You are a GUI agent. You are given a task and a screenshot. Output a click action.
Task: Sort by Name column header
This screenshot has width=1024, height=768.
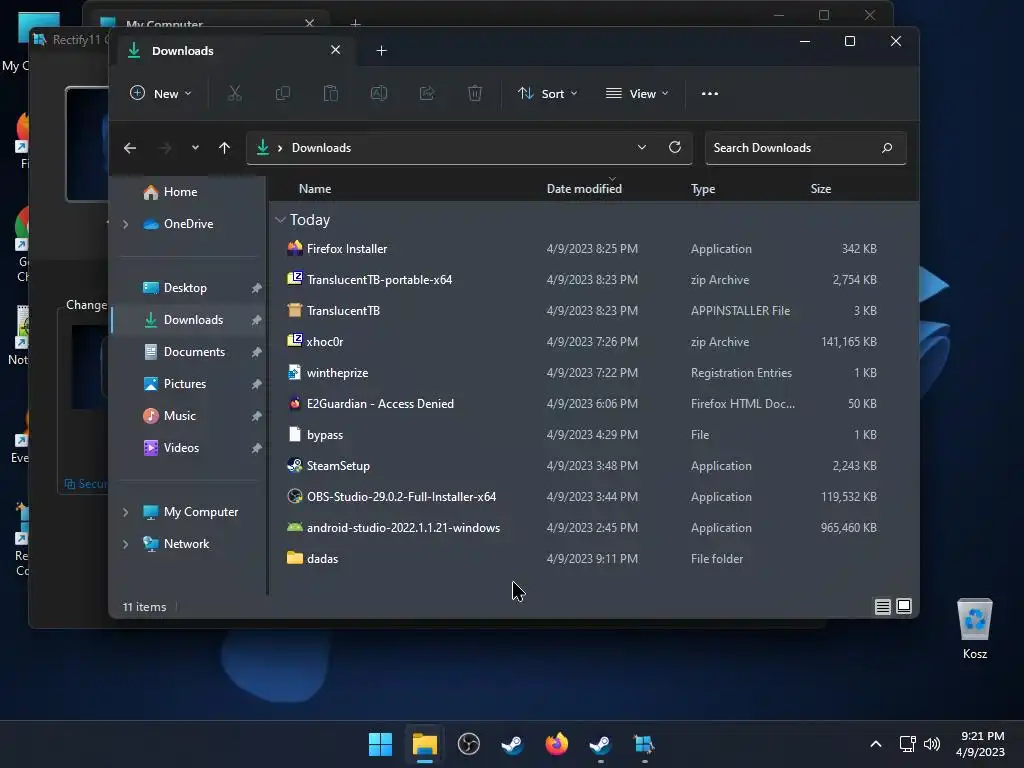click(x=315, y=189)
